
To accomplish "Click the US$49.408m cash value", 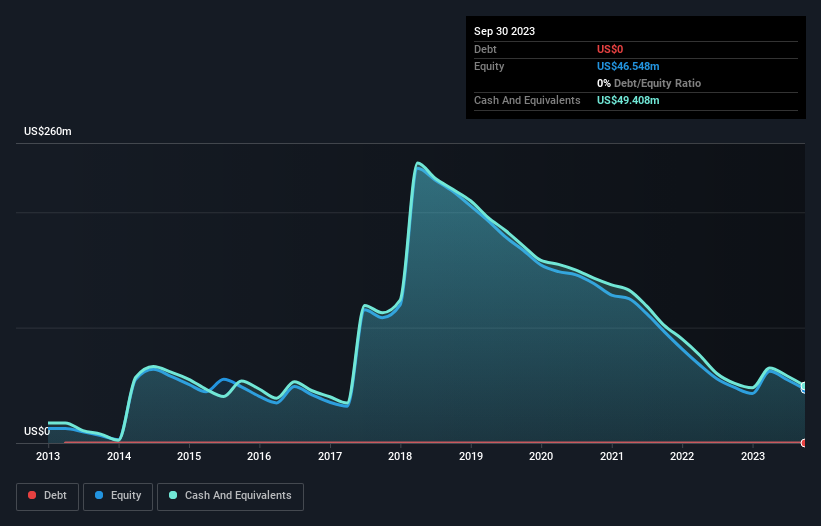I will coord(628,100).
